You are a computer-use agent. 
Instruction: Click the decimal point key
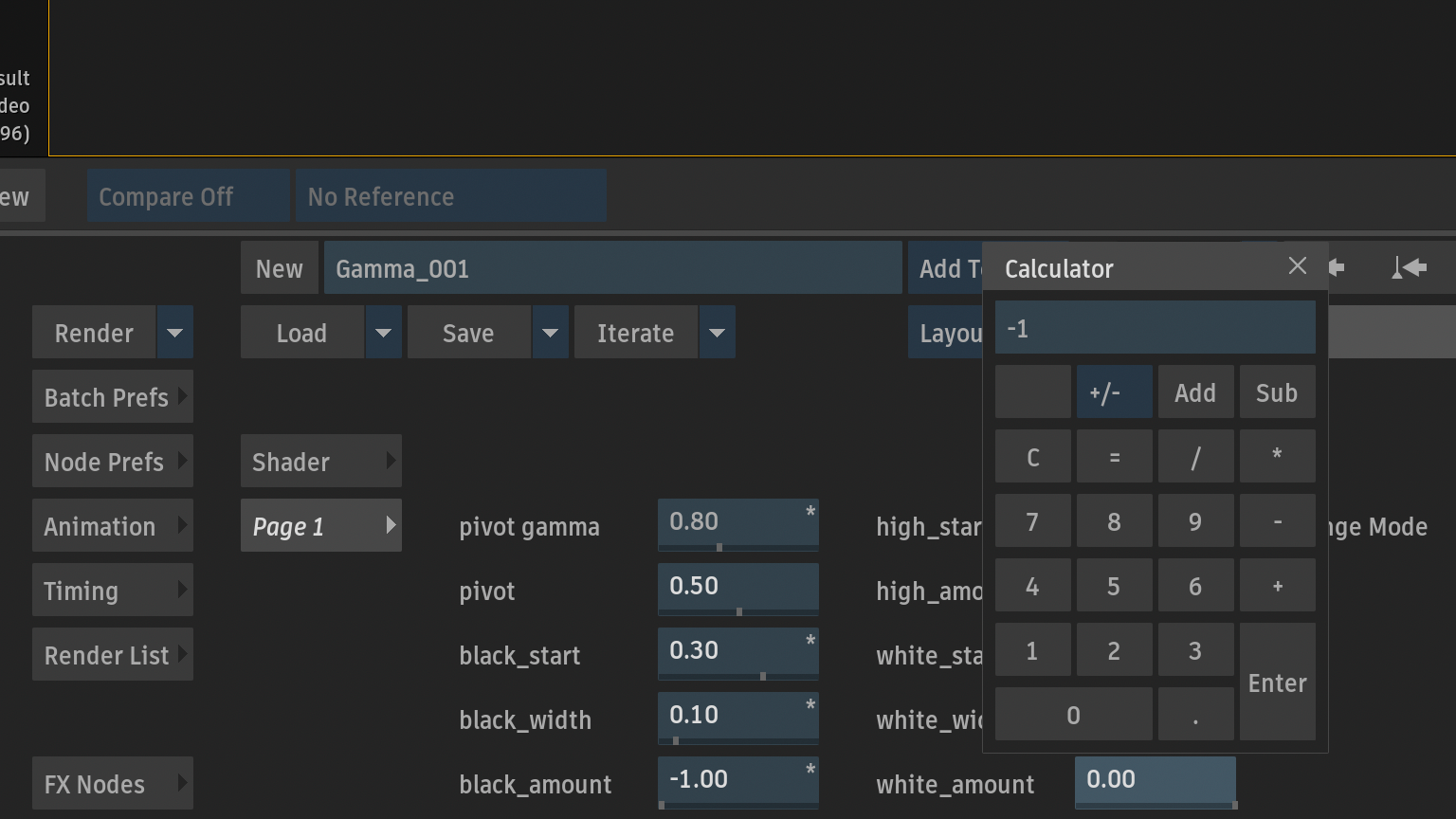(x=1195, y=714)
